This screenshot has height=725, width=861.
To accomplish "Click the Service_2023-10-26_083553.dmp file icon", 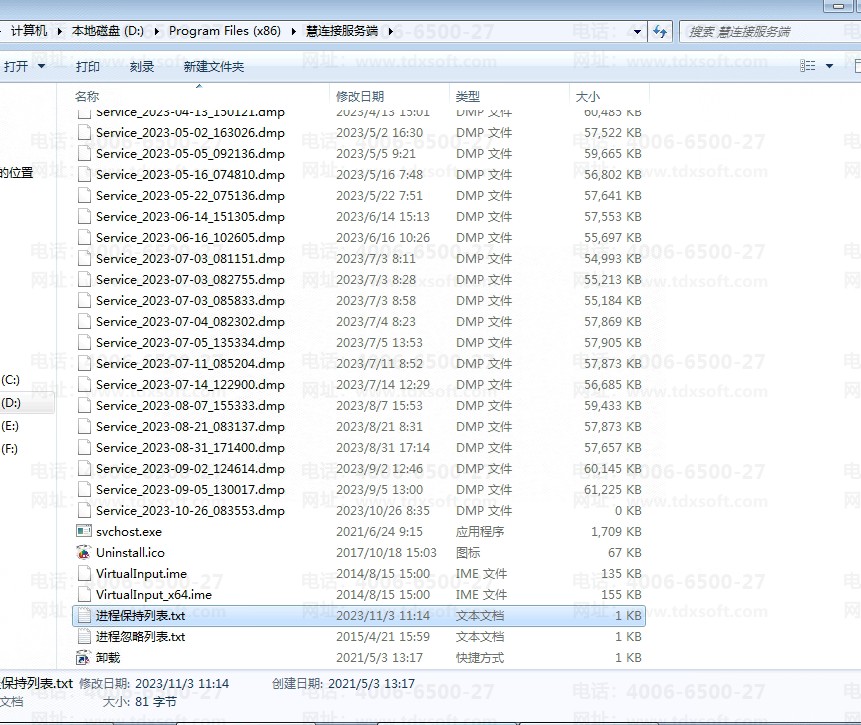I will pyautogui.click(x=84, y=510).
